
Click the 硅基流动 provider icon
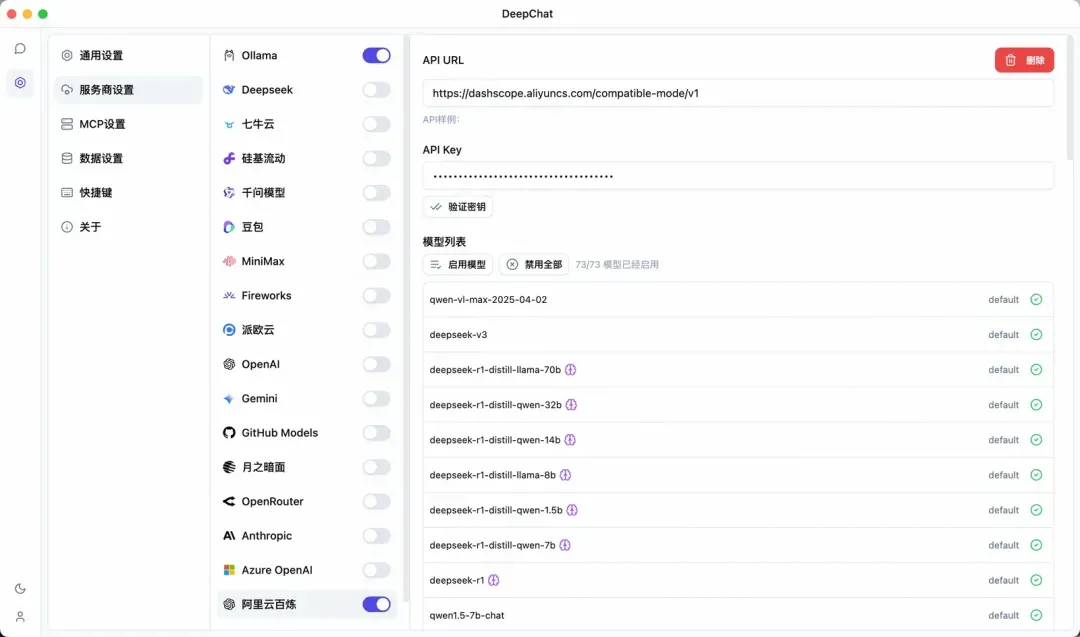click(x=229, y=158)
